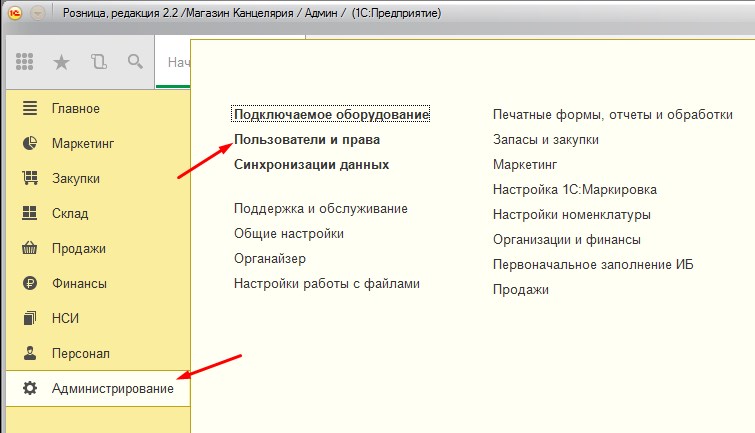755x433 pixels.
Task: Open Организации и финансы
Action: coord(567,240)
